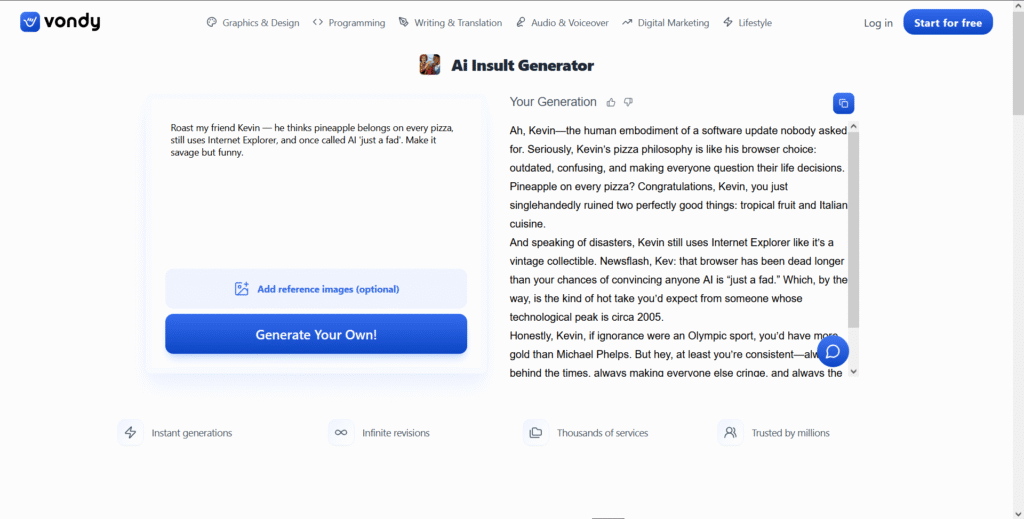The height and width of the screenshot is (519, 1024).
Task: Open the Writing & Translation menu
Action: (x=450, y=22)
